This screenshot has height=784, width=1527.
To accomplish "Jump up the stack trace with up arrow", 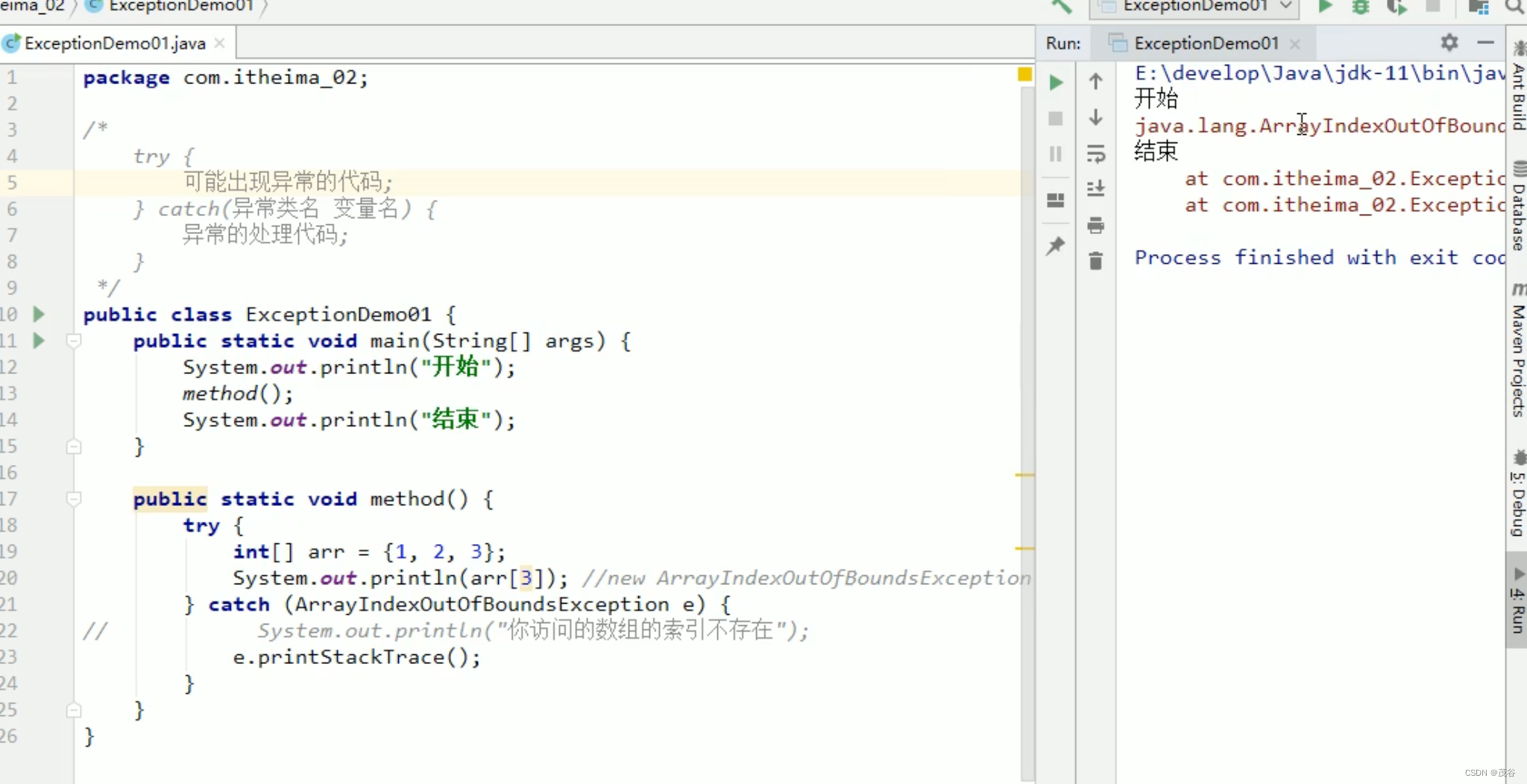I will pyautogui.click(x=1095, y=80).
